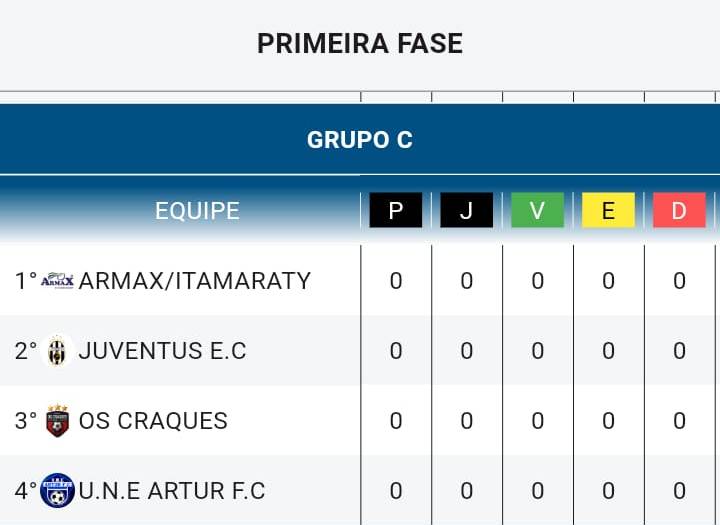Click Juventus E.C points value
Viewport: 720px width, 525px height.
396,351
